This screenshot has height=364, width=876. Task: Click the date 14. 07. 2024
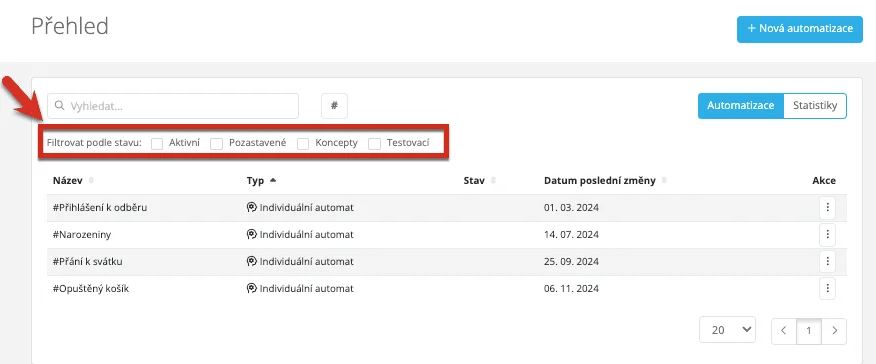click(x=571, y=234)
